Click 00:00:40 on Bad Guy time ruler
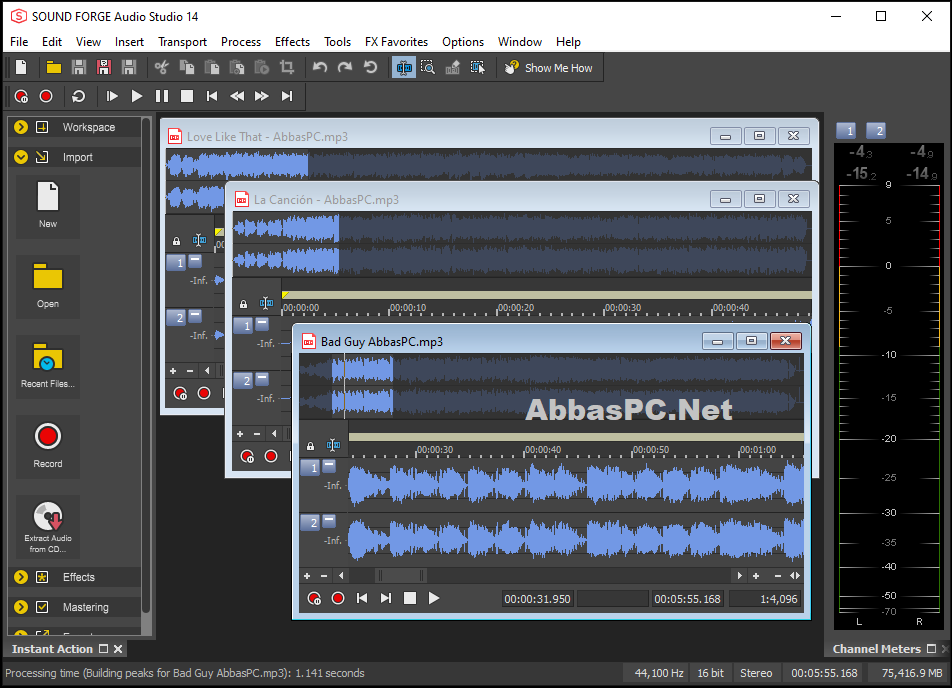Image resolution: width=952 pixels, height=688 pixels. click(x=543, y=450)
